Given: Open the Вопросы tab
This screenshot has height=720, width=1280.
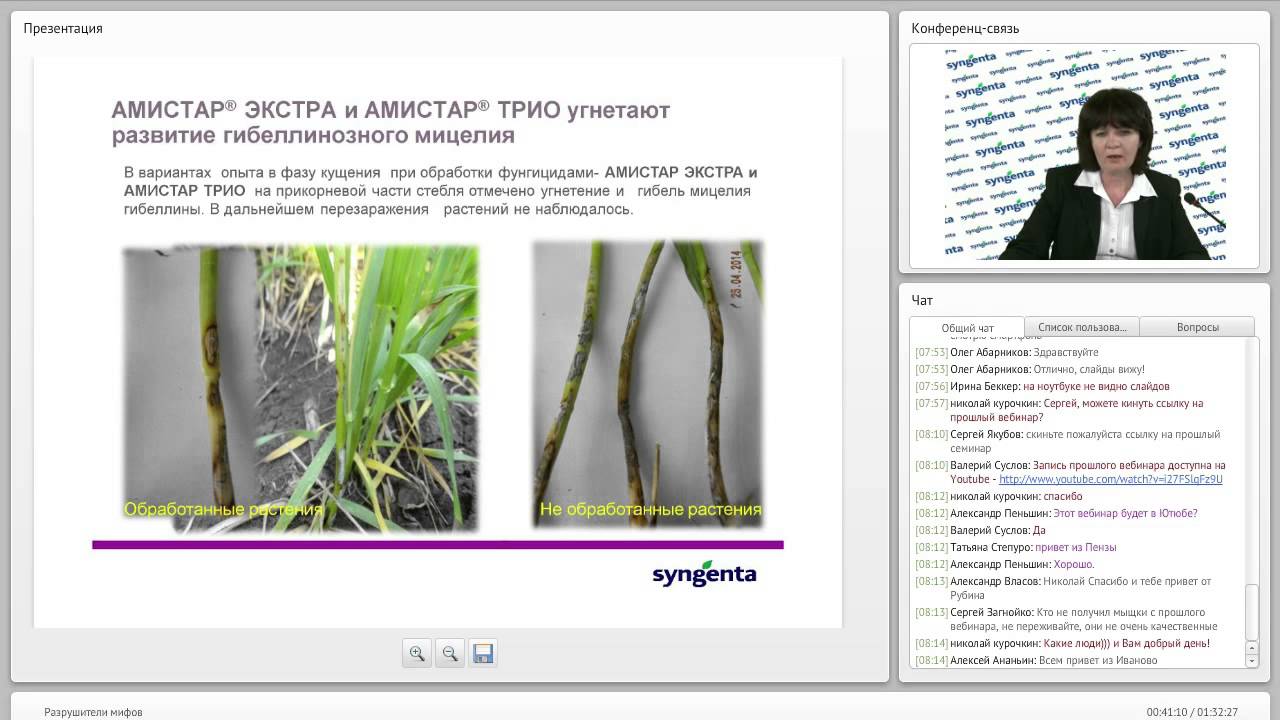Looking at the screenshot, I should 1197,327.
